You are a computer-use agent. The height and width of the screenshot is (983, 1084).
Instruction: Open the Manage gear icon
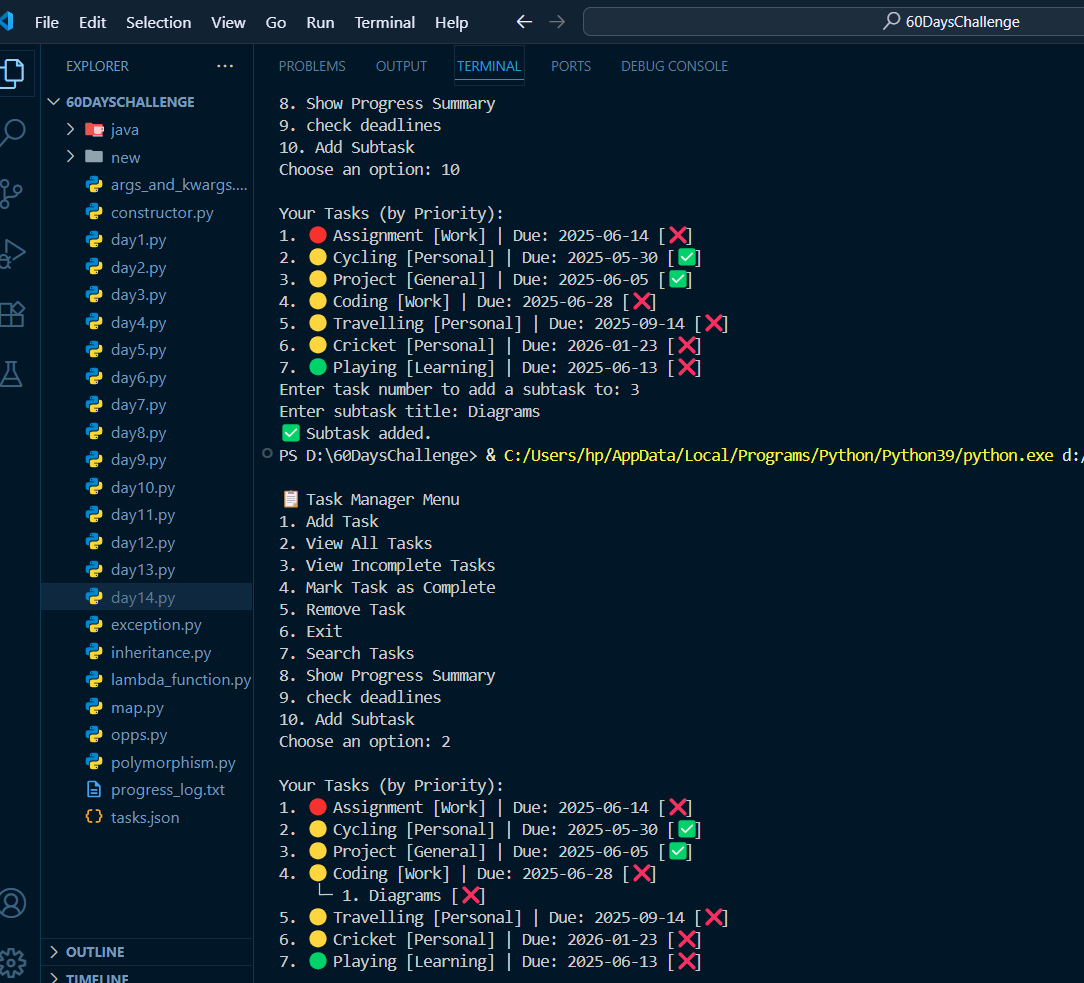12,962
